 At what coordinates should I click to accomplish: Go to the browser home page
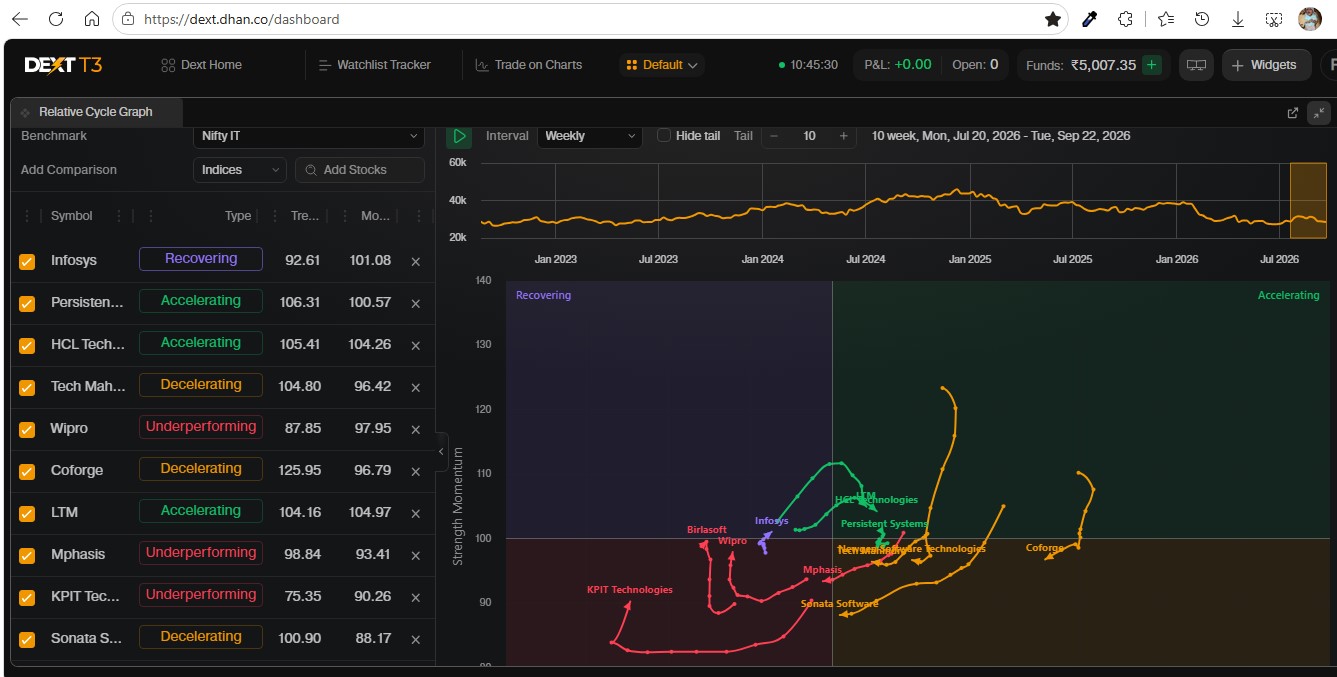91,19
